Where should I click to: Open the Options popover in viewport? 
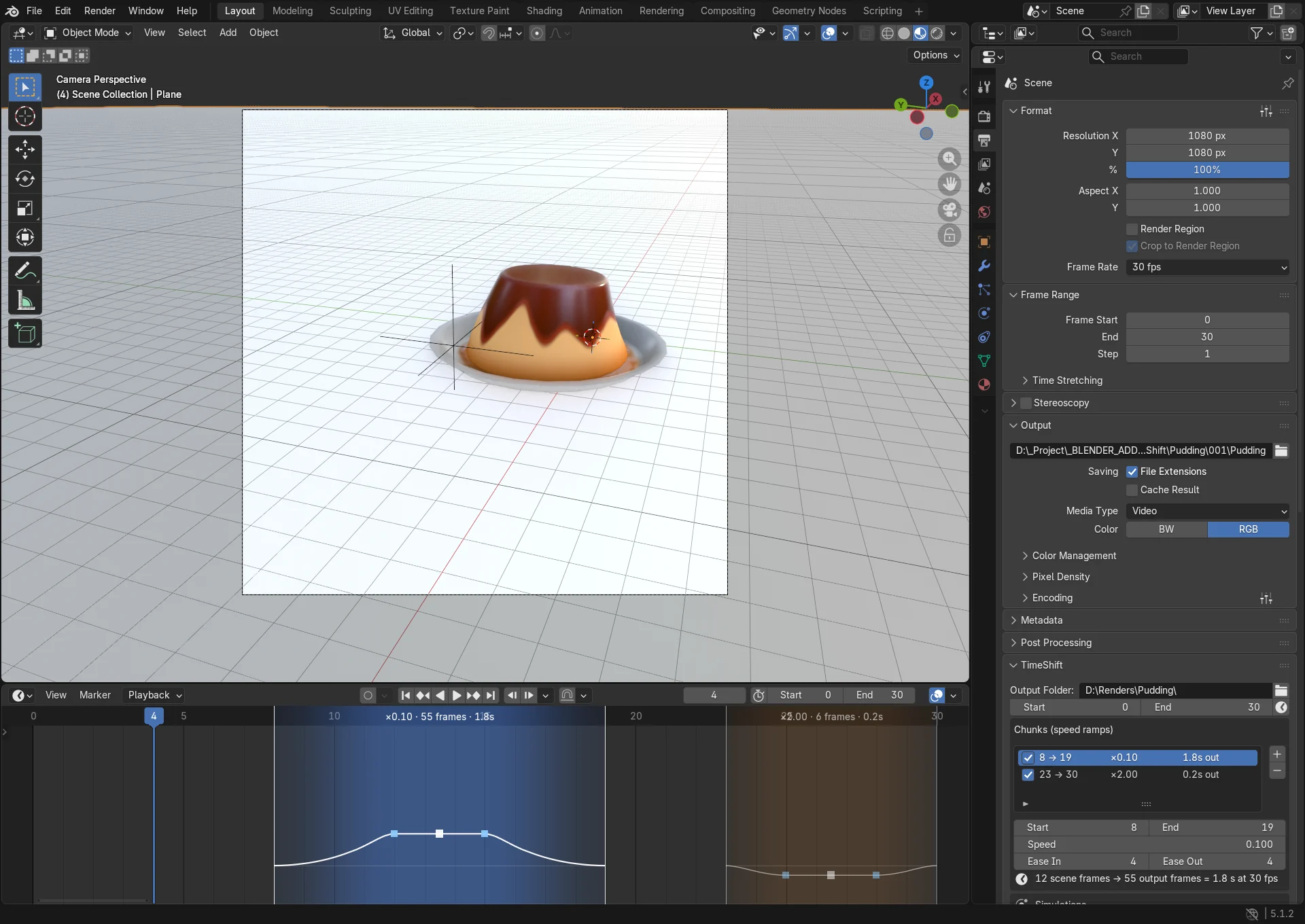pyautogui.click(x=935, y=55)
